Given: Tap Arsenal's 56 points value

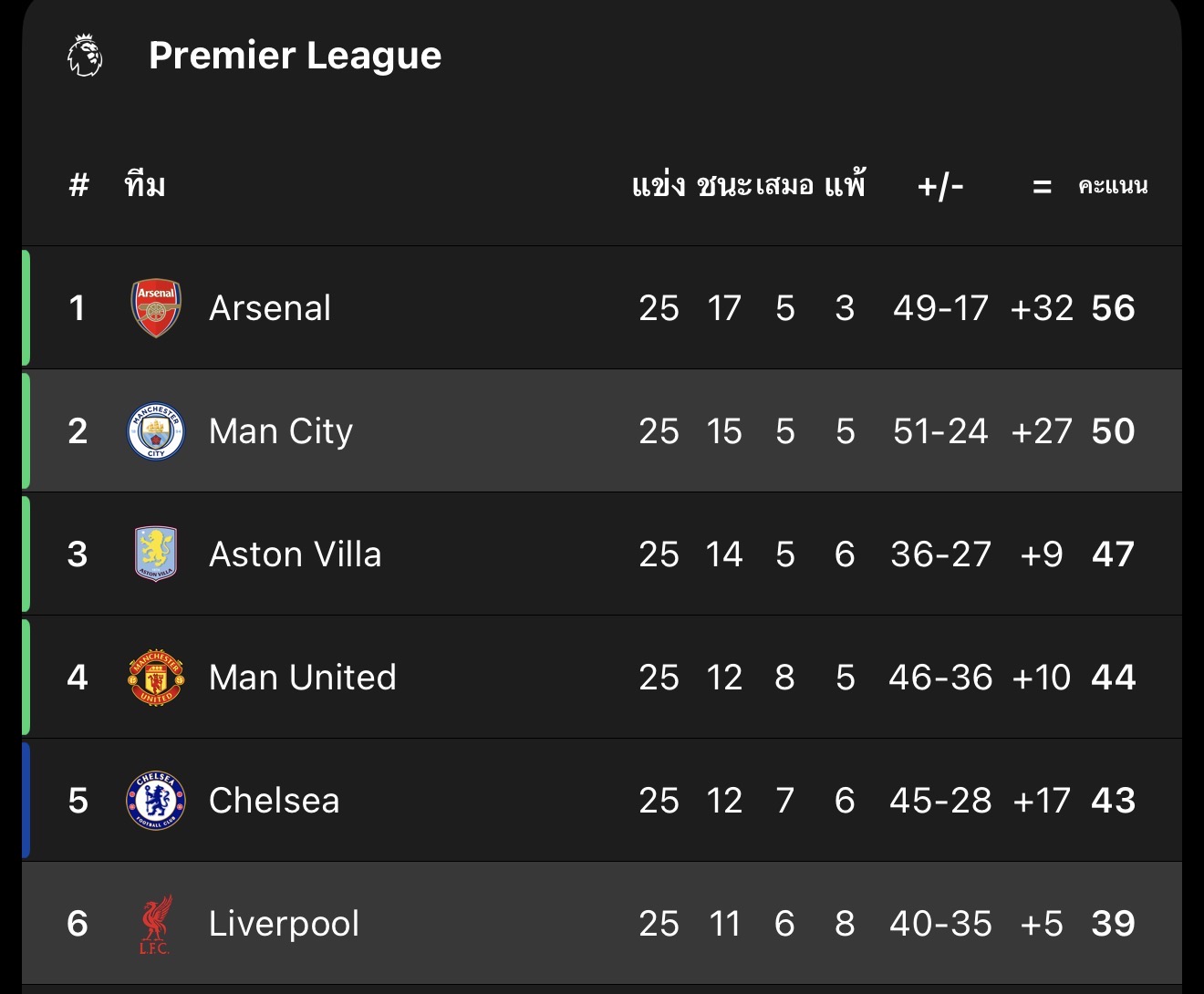Looking at the screenshot, I should point(1113,308).
